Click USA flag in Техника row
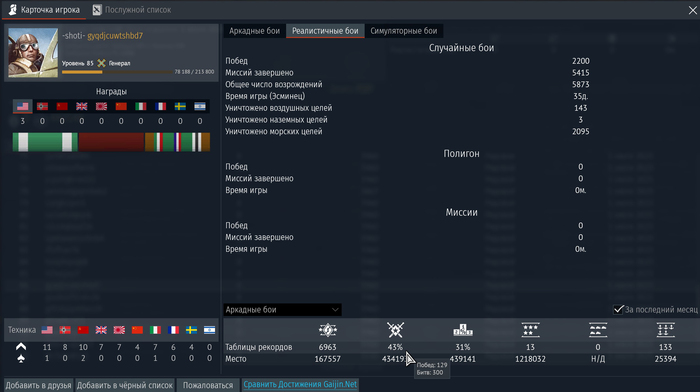The height and width of the screenshot is (392, 700). 47,330
